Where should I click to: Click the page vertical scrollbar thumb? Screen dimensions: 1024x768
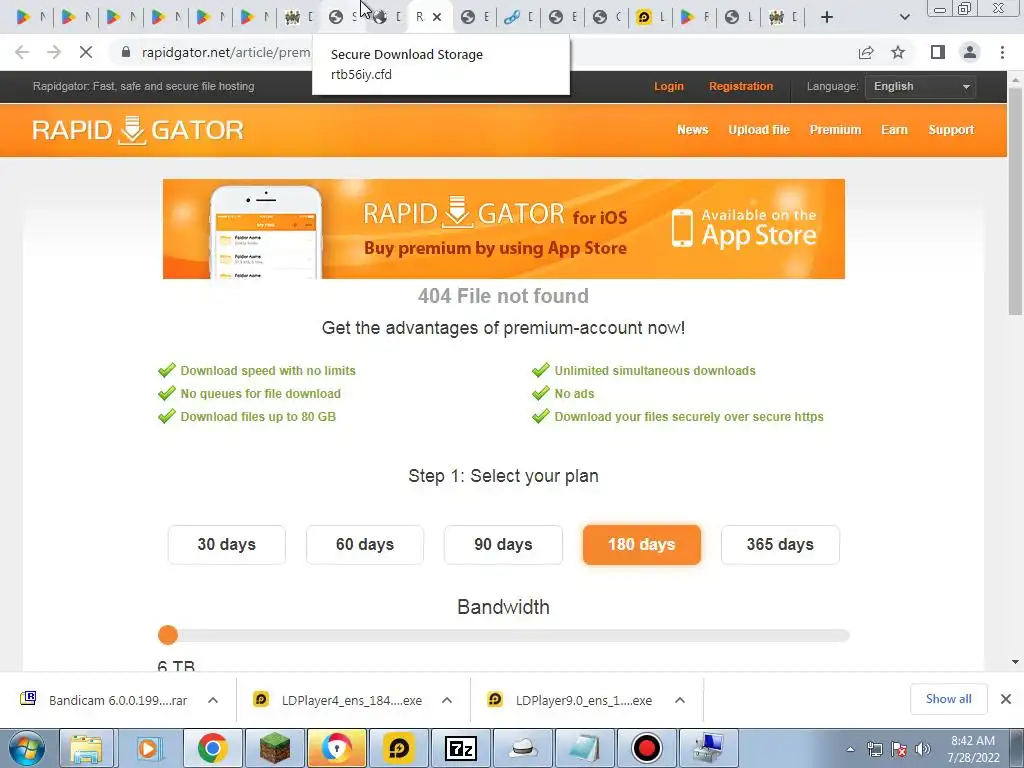1015,199
